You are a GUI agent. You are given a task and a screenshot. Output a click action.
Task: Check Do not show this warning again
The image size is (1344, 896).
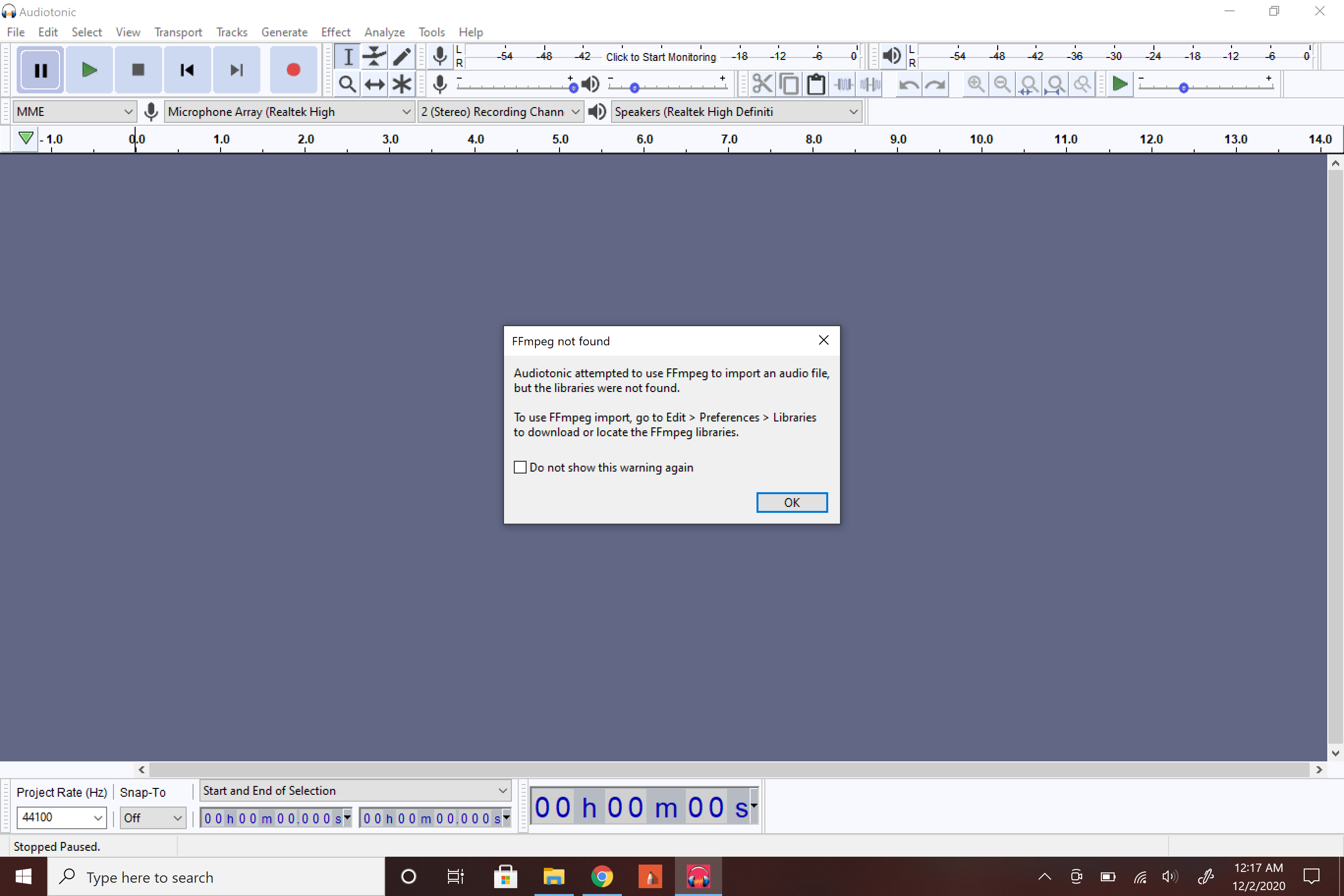520,467
